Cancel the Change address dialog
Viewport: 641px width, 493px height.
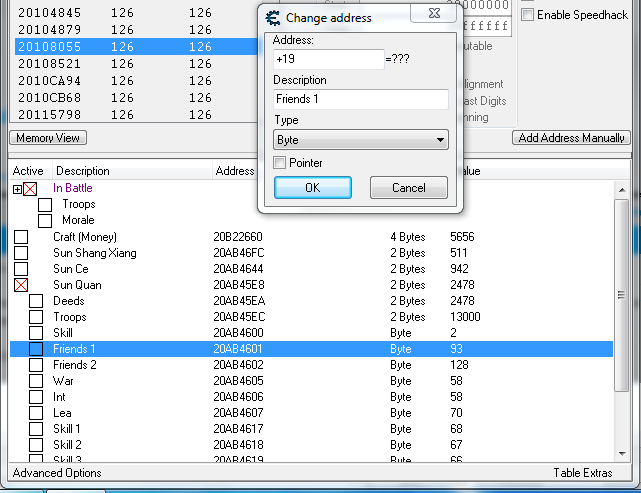pyautogui.click(x=408, y=188)
